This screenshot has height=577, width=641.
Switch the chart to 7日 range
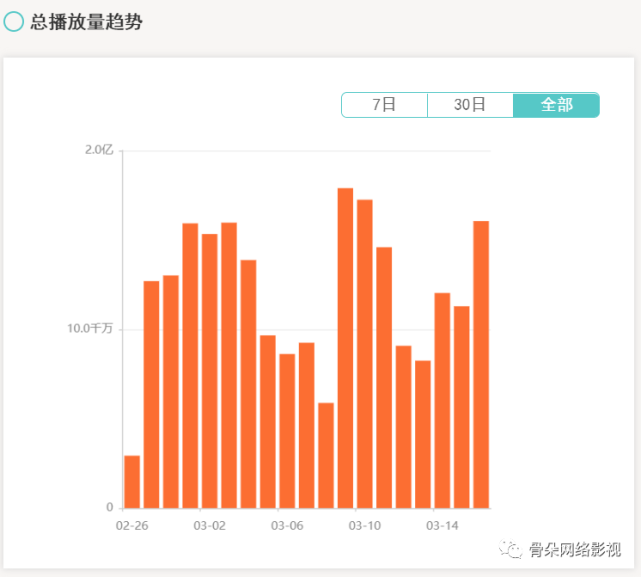(384, 105)
